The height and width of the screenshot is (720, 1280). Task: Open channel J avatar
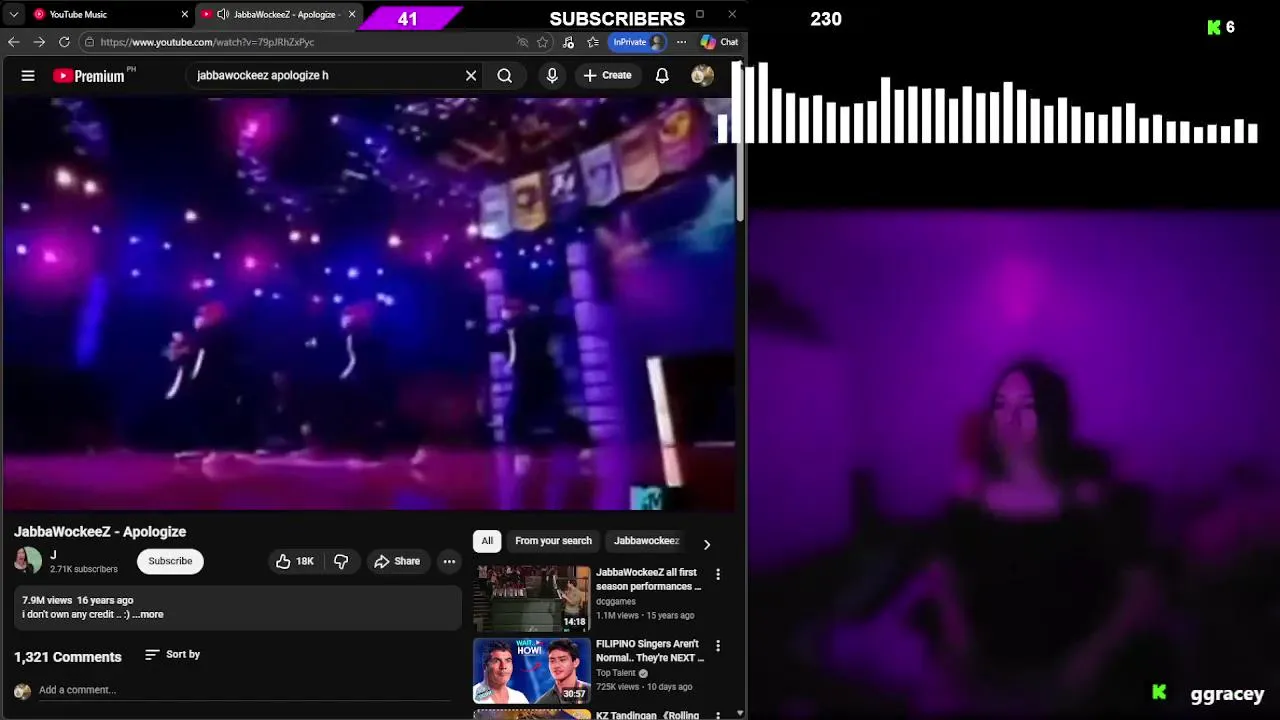coord(28,561)
